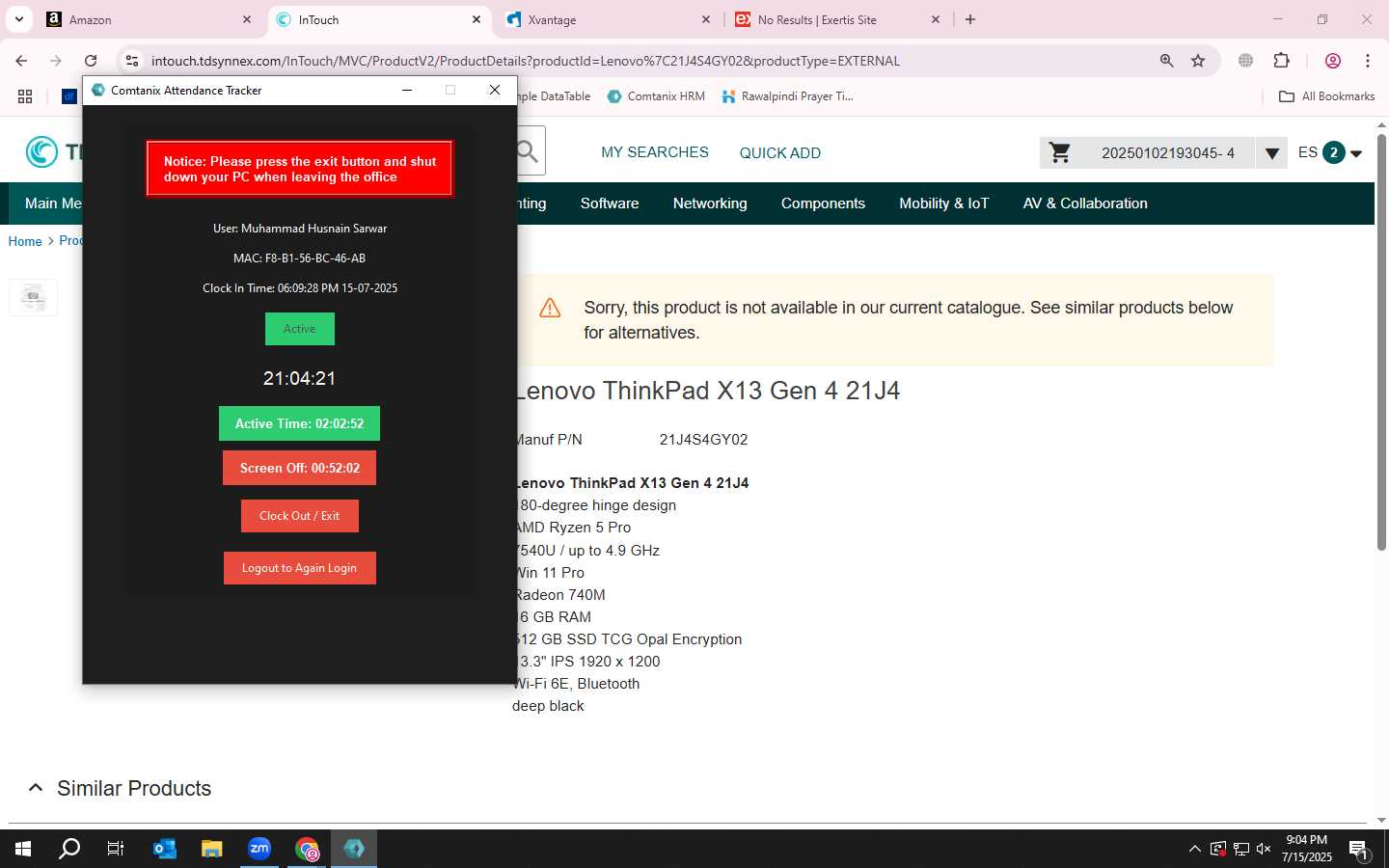Close the Comtanix Attendance Tracker window
1389x868 pixels.
tap(495, 90)
